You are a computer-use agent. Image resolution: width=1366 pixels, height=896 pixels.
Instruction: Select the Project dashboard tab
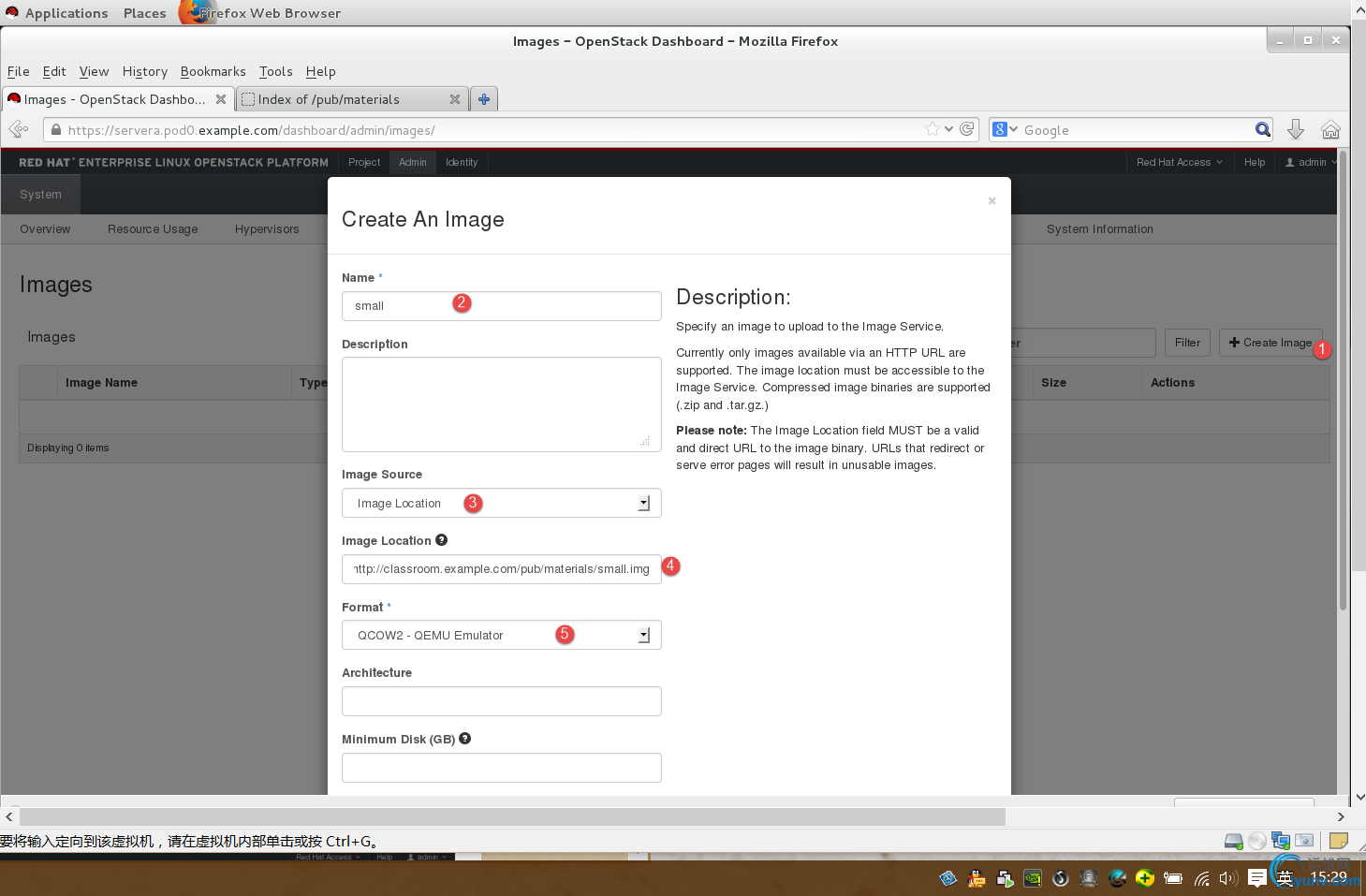pos(364,162)
